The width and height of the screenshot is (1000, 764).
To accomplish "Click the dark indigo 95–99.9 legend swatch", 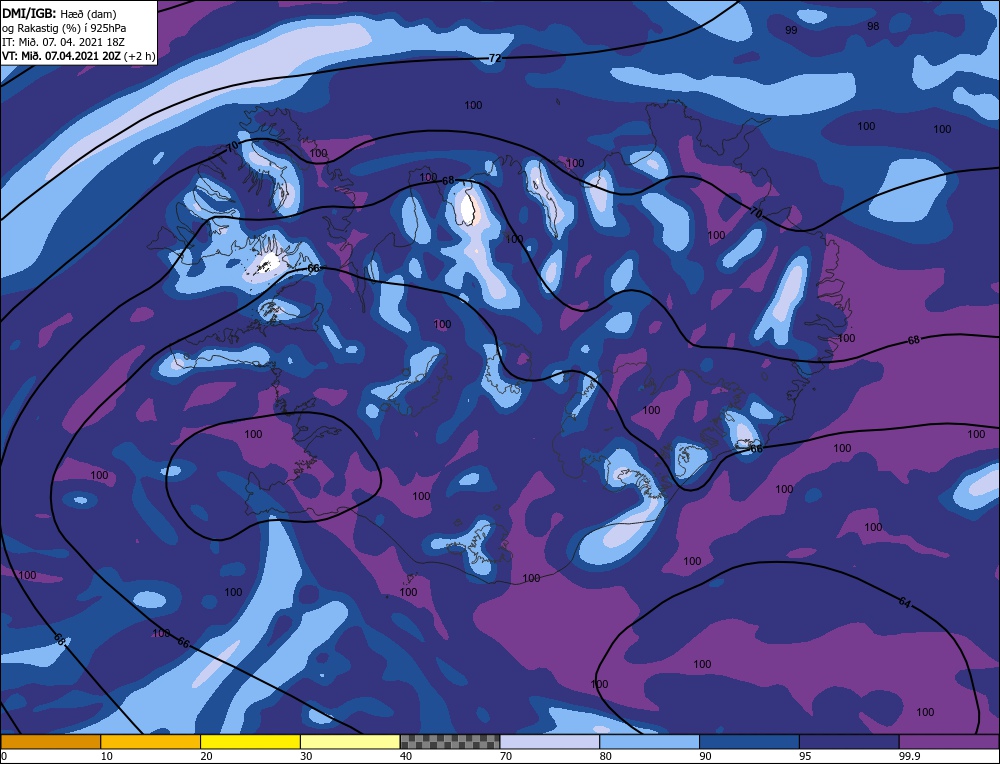I will 849,741.
